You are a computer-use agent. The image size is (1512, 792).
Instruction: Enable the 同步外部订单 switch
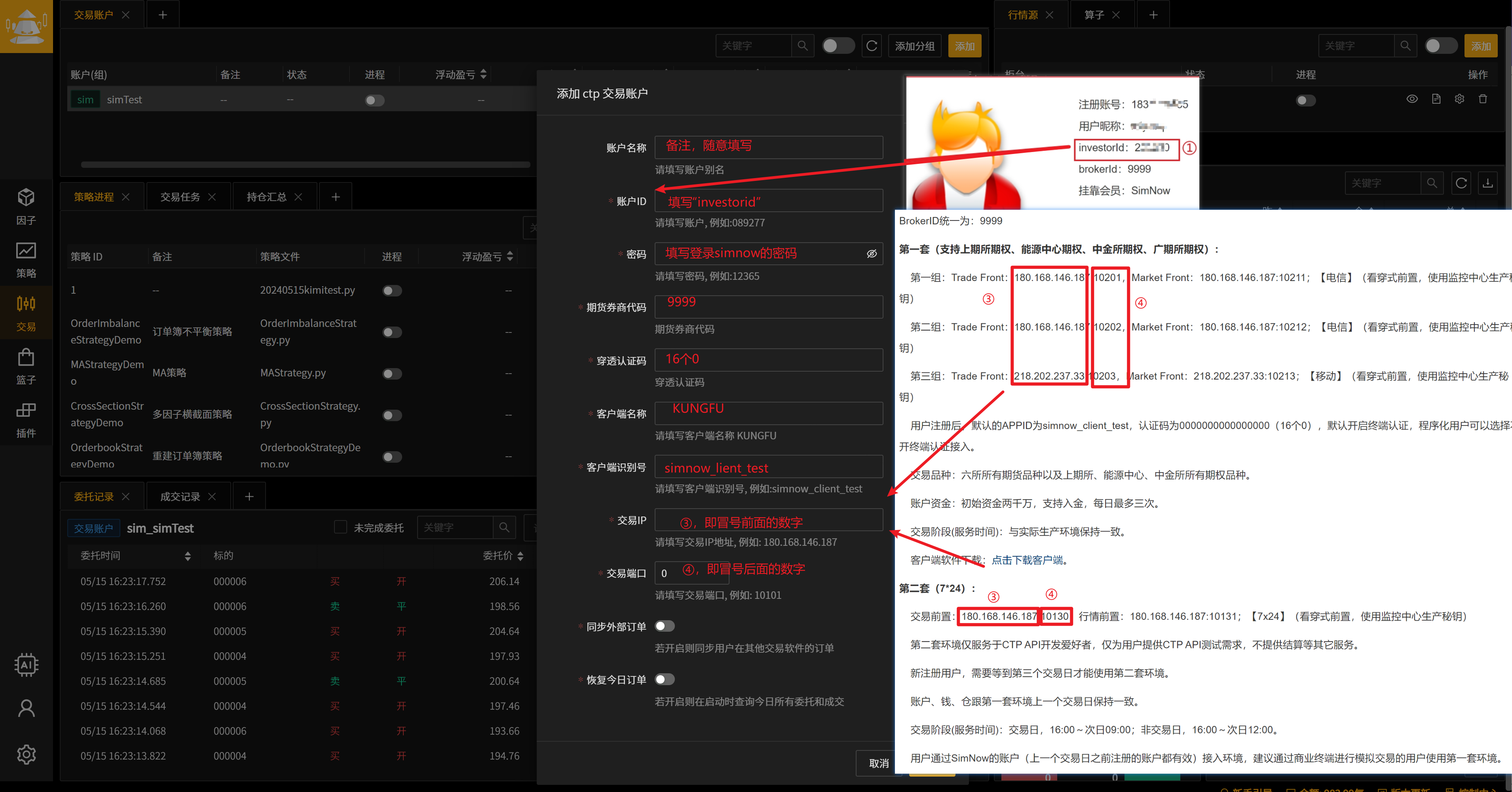click(x=665, y=626)
